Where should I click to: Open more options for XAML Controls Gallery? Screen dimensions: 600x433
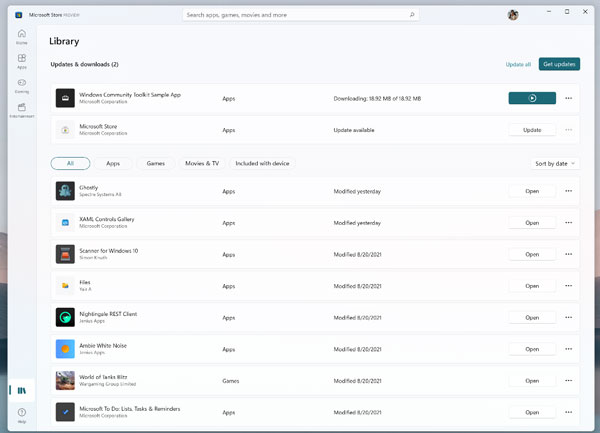569,223
